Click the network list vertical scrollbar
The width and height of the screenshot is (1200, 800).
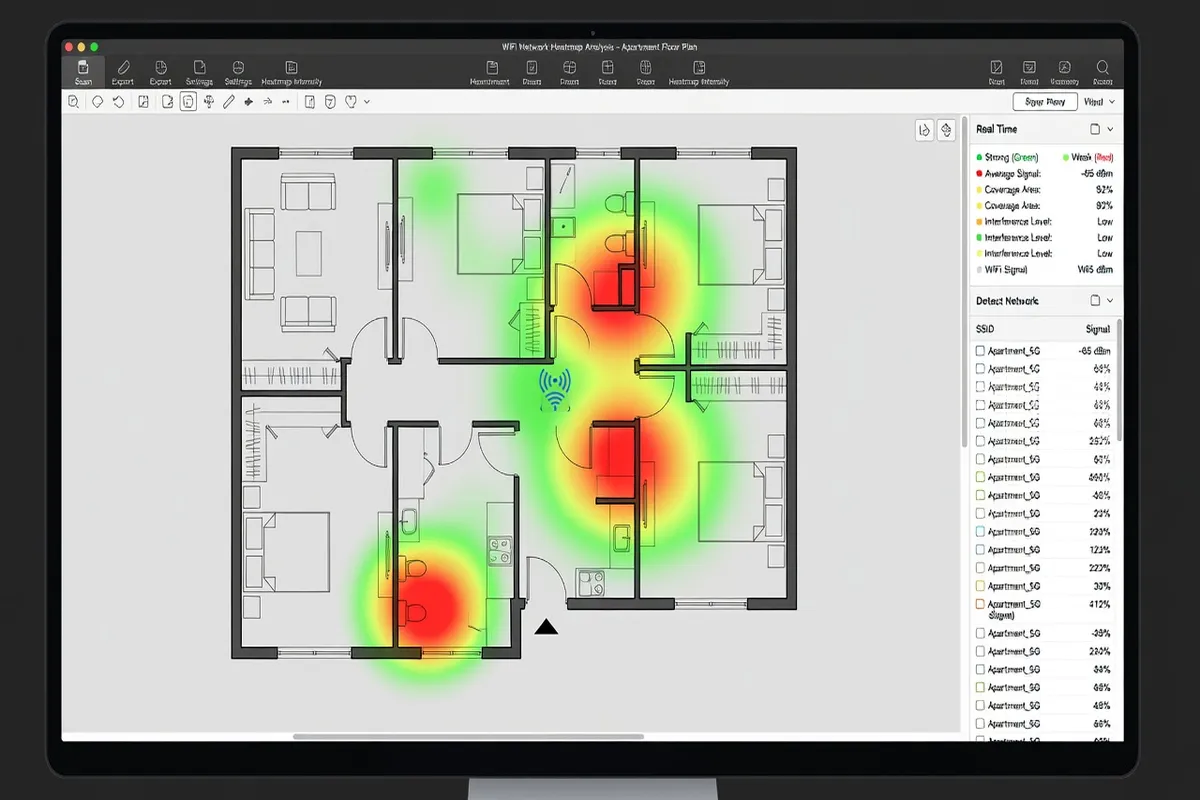click(x=1119, y=380)
